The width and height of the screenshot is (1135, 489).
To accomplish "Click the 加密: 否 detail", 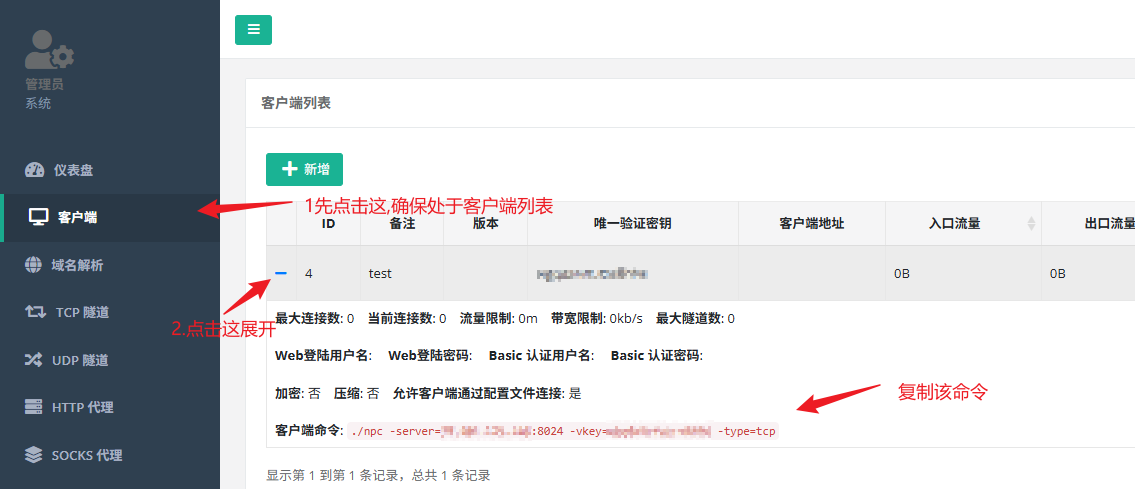I will (x=298, y=394).
